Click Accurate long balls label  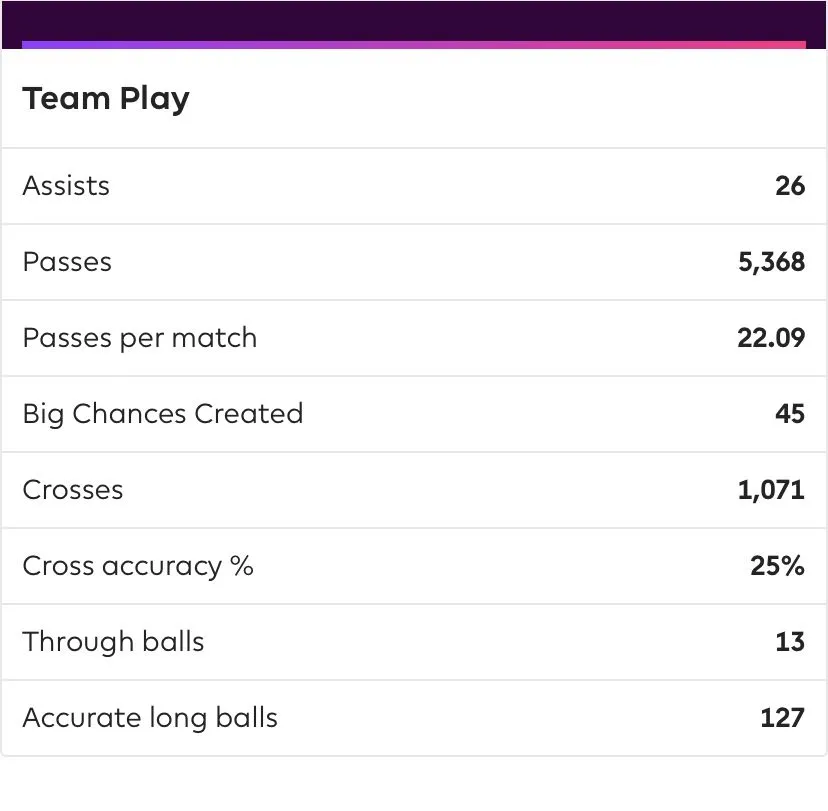(x=150, y=718)
